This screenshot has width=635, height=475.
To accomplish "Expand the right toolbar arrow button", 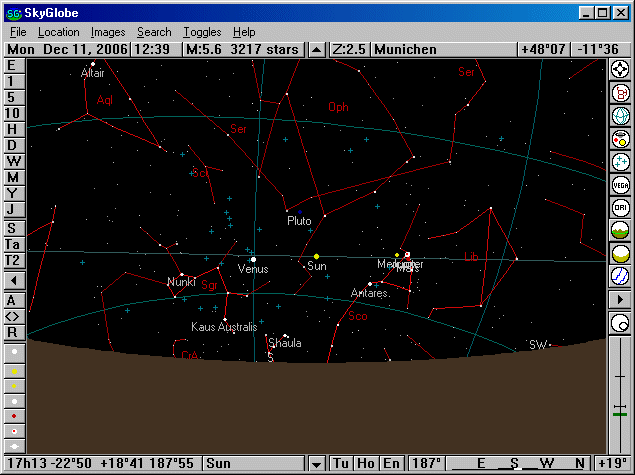I will point(620,300).
